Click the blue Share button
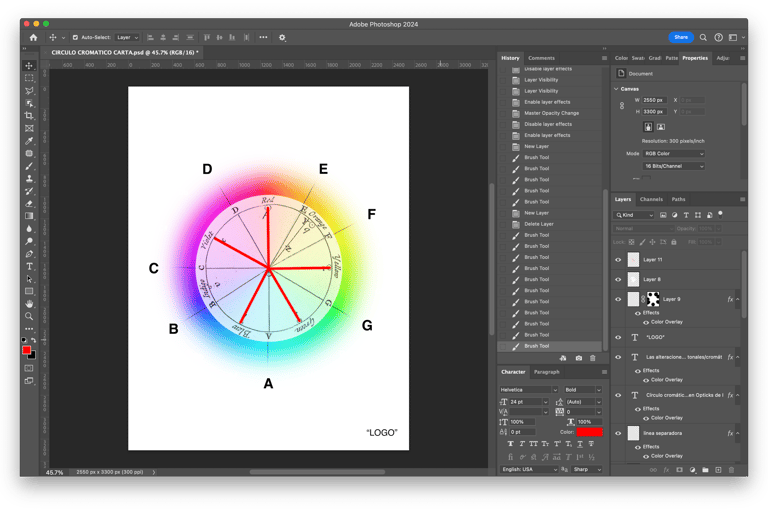The width and height of the screenshot is (768, 512). [x=681, y=37]
